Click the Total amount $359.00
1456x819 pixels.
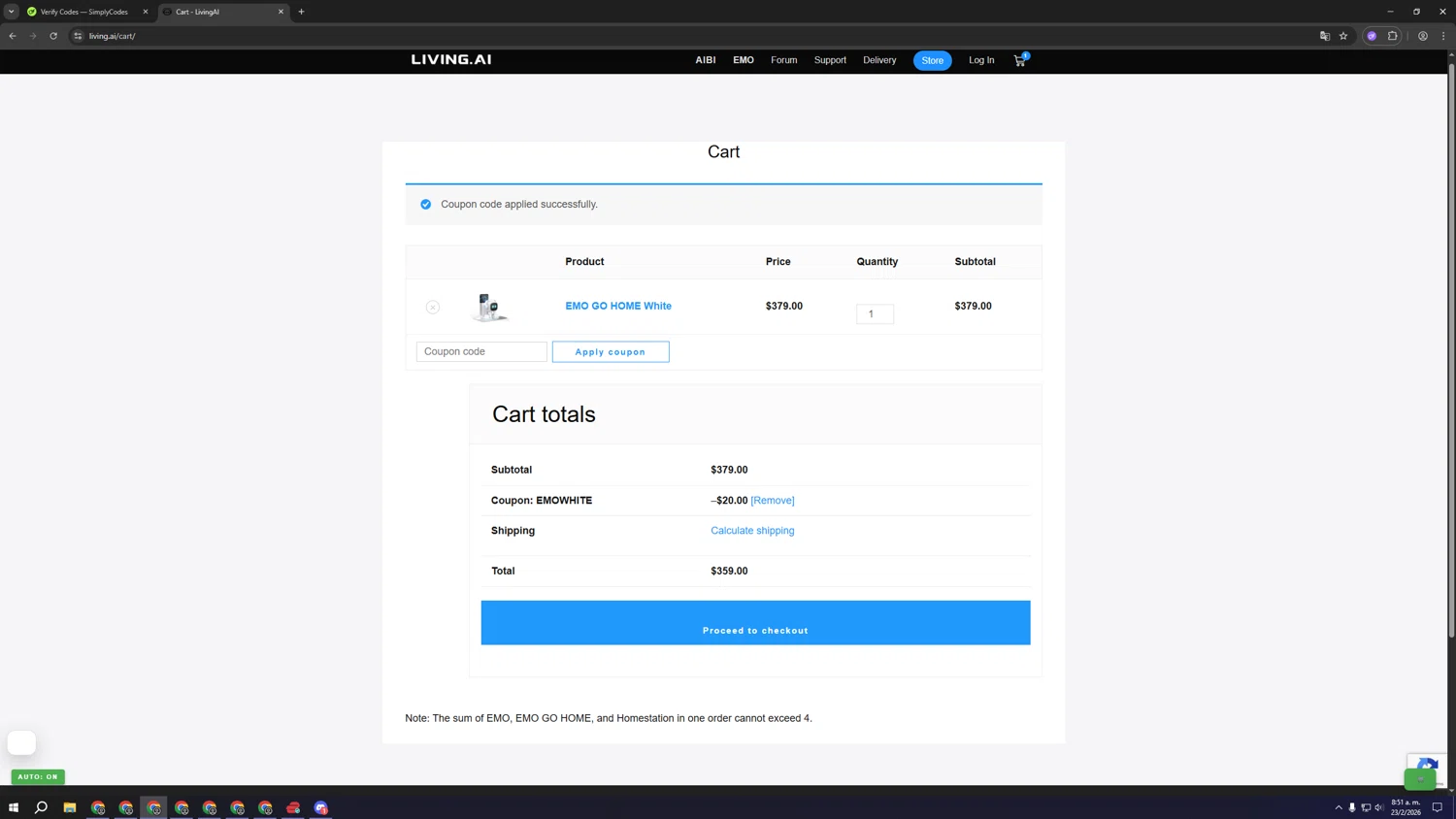[729, 571]
